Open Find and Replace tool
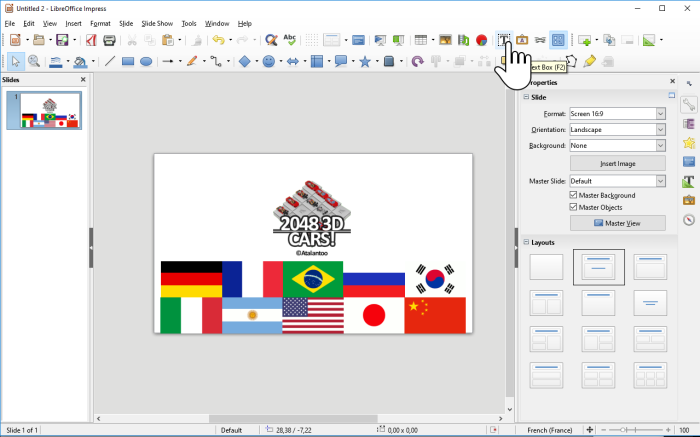700x437 pixels. click(x=271, y=40)
